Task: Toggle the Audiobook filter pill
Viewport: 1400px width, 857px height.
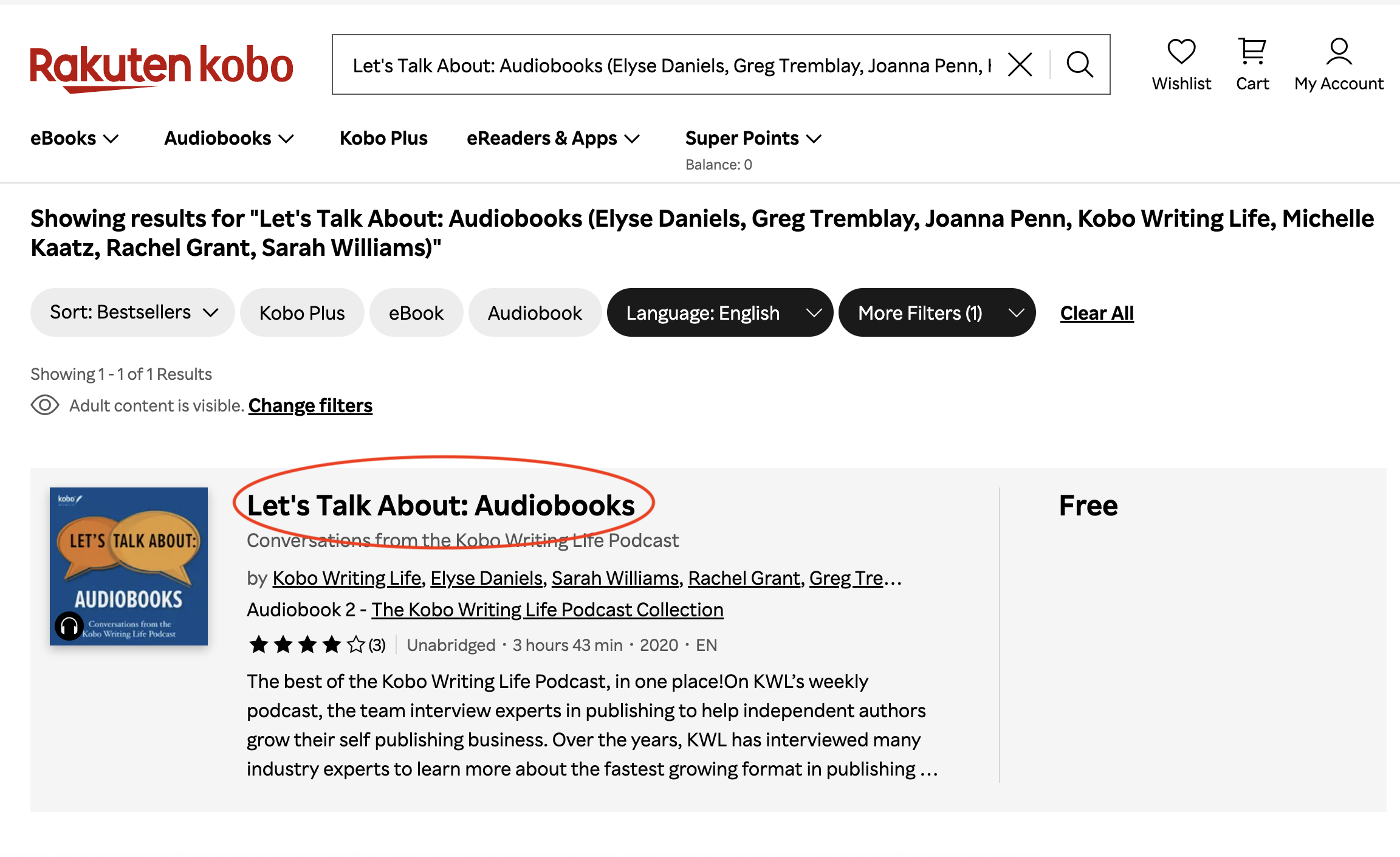Action: tap(535, 312)
